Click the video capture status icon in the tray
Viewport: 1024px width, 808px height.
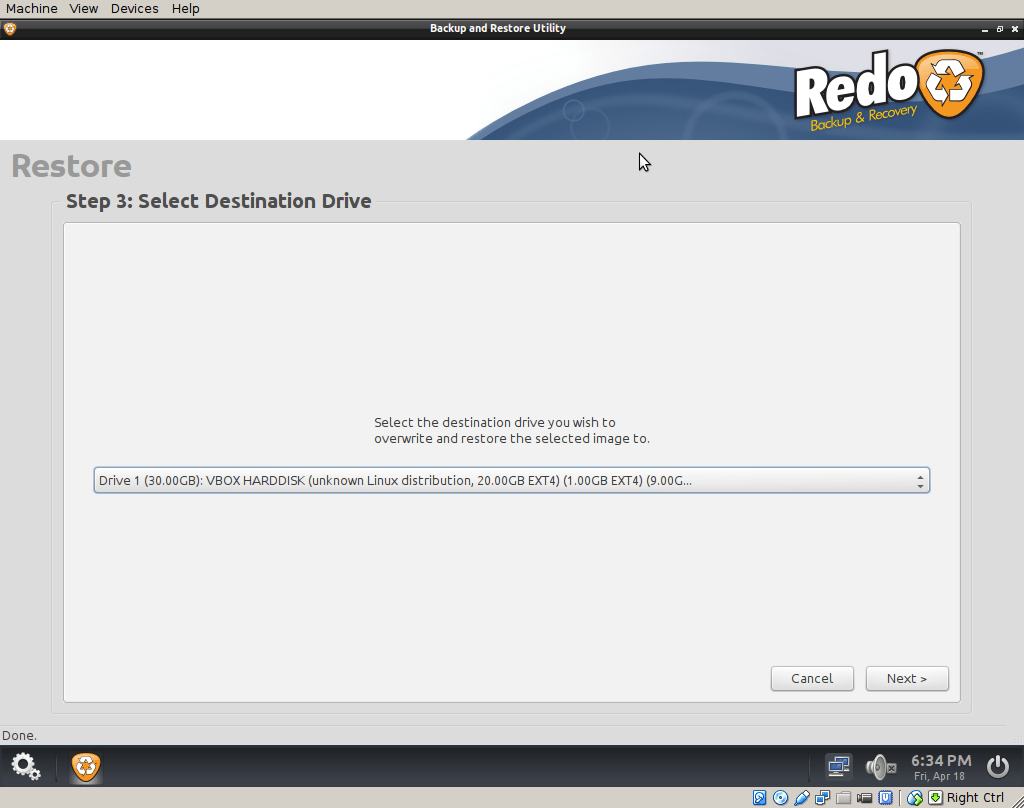[x=864, y=797]
